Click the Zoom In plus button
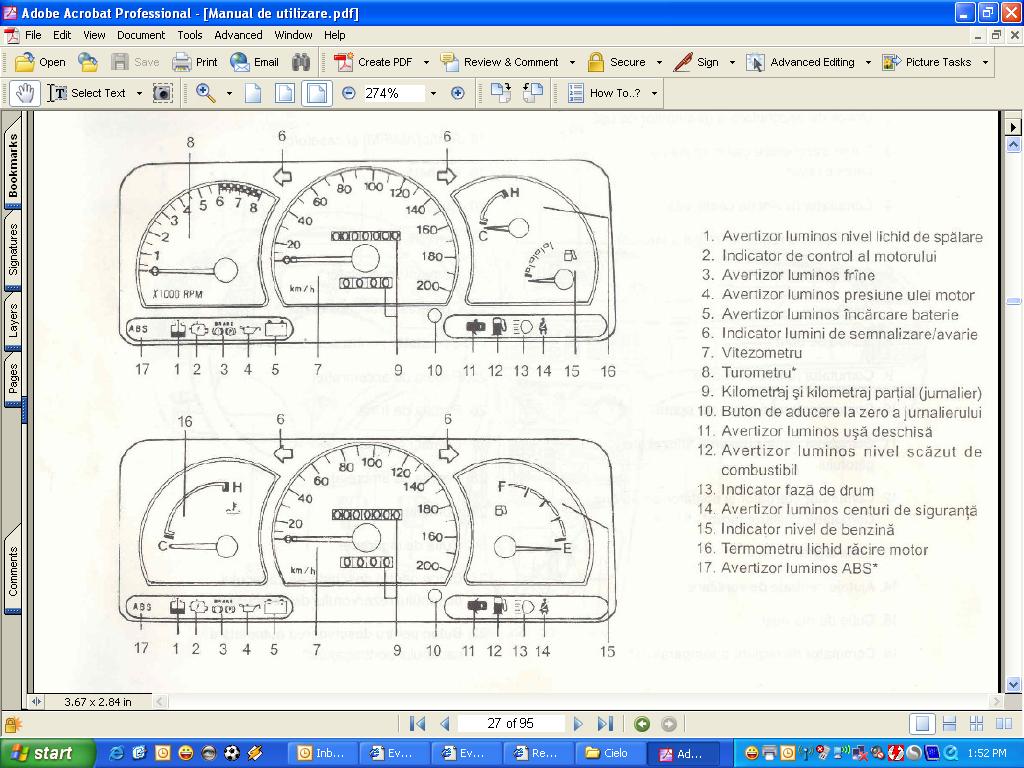This screenshot has width=1024, height=768. (x=458, y=93)
